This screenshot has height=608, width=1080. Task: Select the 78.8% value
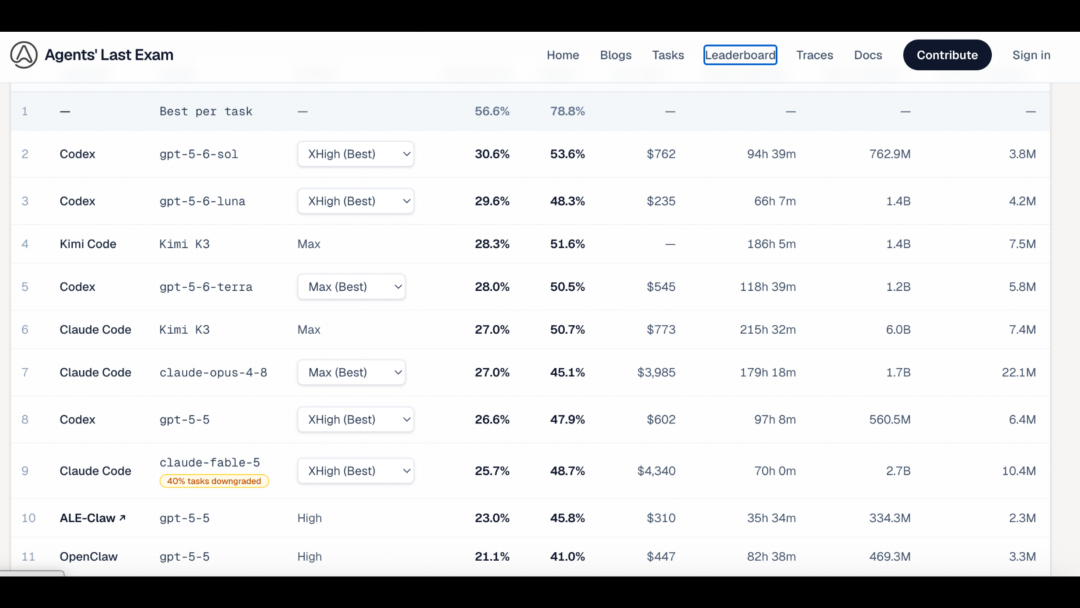click(x=568, y=112)
